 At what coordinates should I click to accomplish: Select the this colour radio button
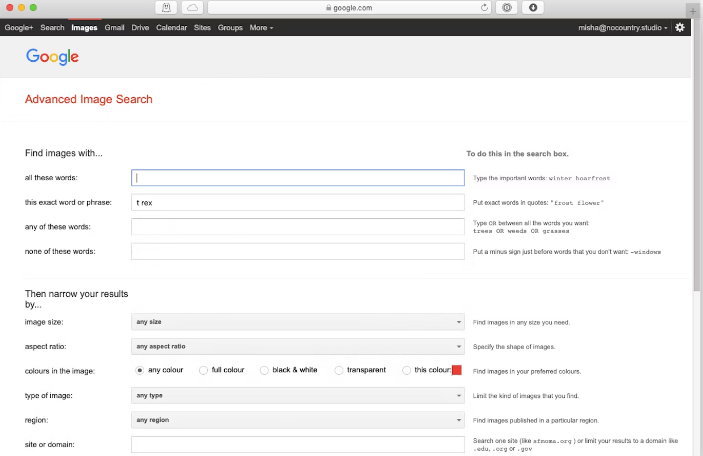click(x=406, y=370)
